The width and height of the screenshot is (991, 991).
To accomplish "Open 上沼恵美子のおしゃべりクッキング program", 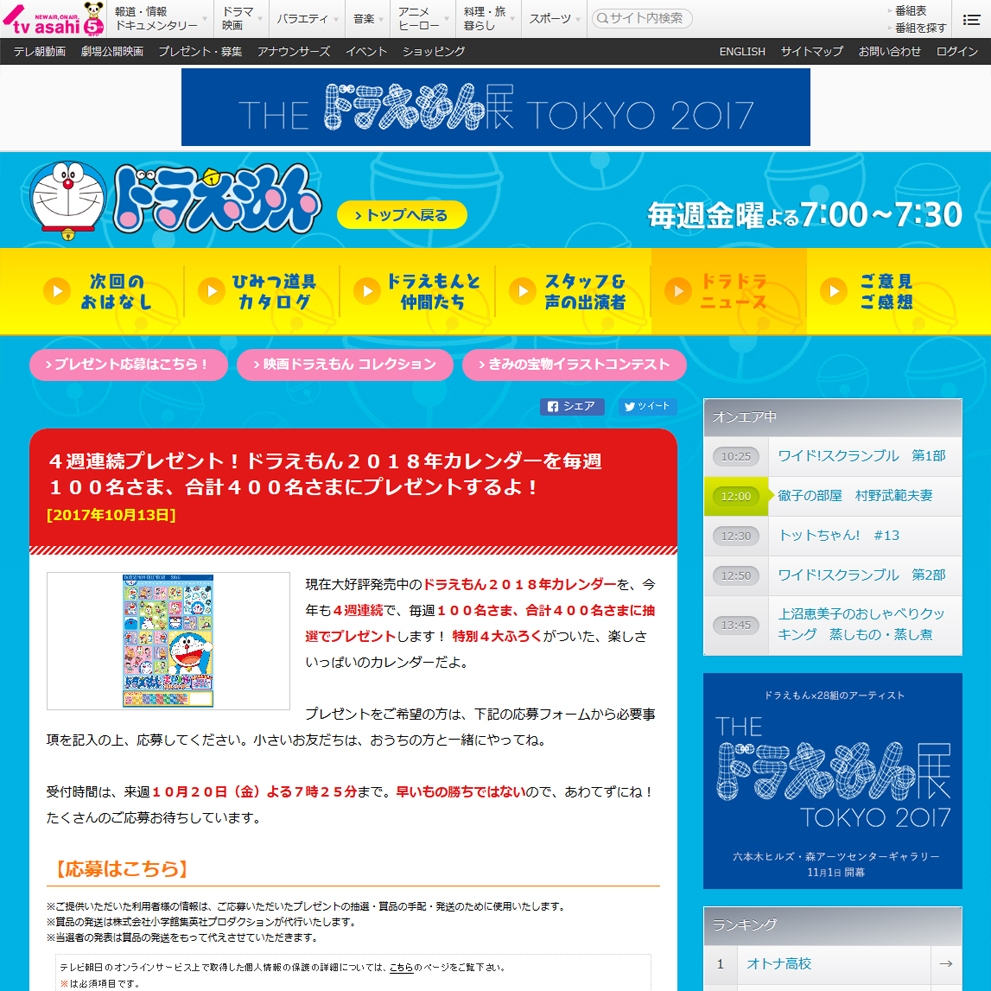I will click(x=861, y=624).
